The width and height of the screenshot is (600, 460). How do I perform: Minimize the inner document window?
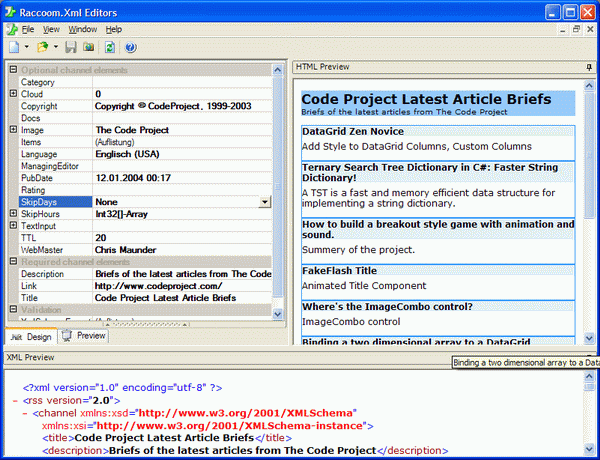[562, 29]
